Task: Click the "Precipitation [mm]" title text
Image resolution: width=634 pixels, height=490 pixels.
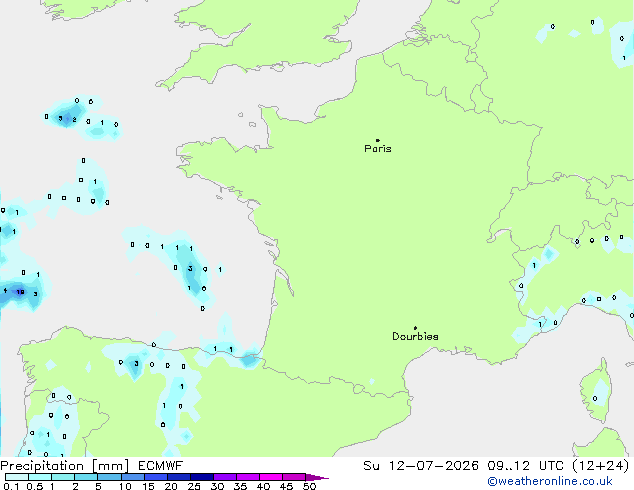Action: coord(65,466)
